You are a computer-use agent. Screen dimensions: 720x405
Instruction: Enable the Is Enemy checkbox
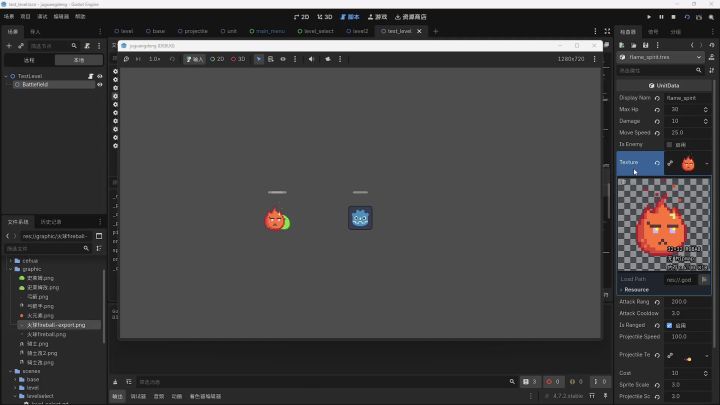pos(669,145)
